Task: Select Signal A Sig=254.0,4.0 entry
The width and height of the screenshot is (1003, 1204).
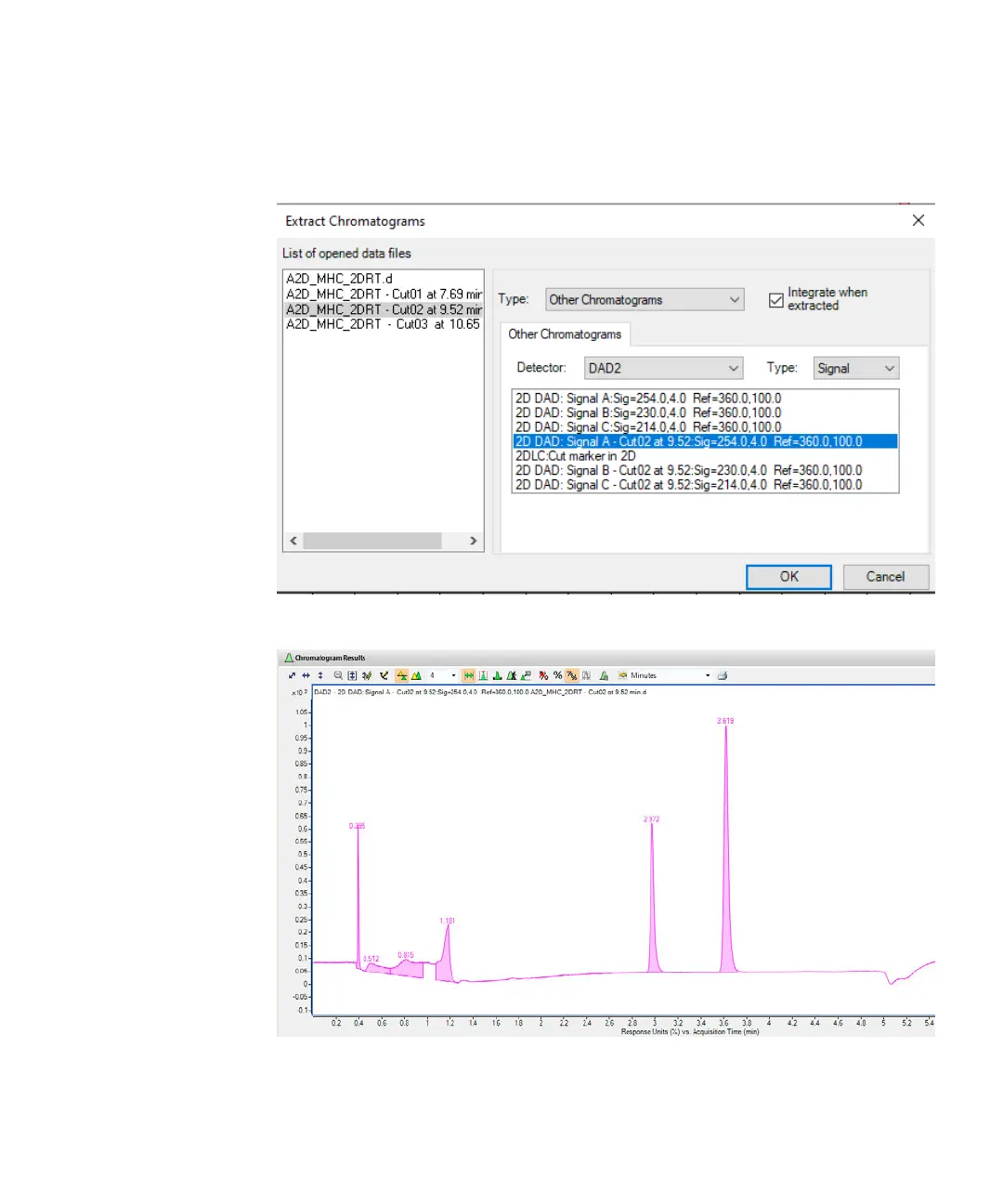Action: click(648, 399)
